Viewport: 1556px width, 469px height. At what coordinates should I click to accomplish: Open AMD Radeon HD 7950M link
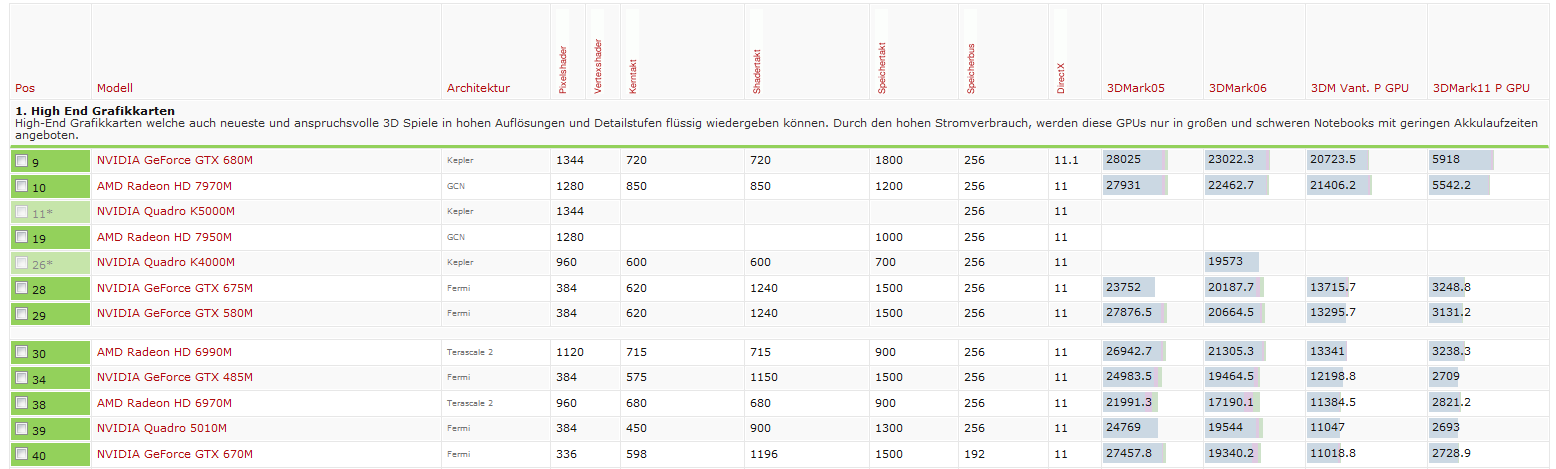pos(164,237)
